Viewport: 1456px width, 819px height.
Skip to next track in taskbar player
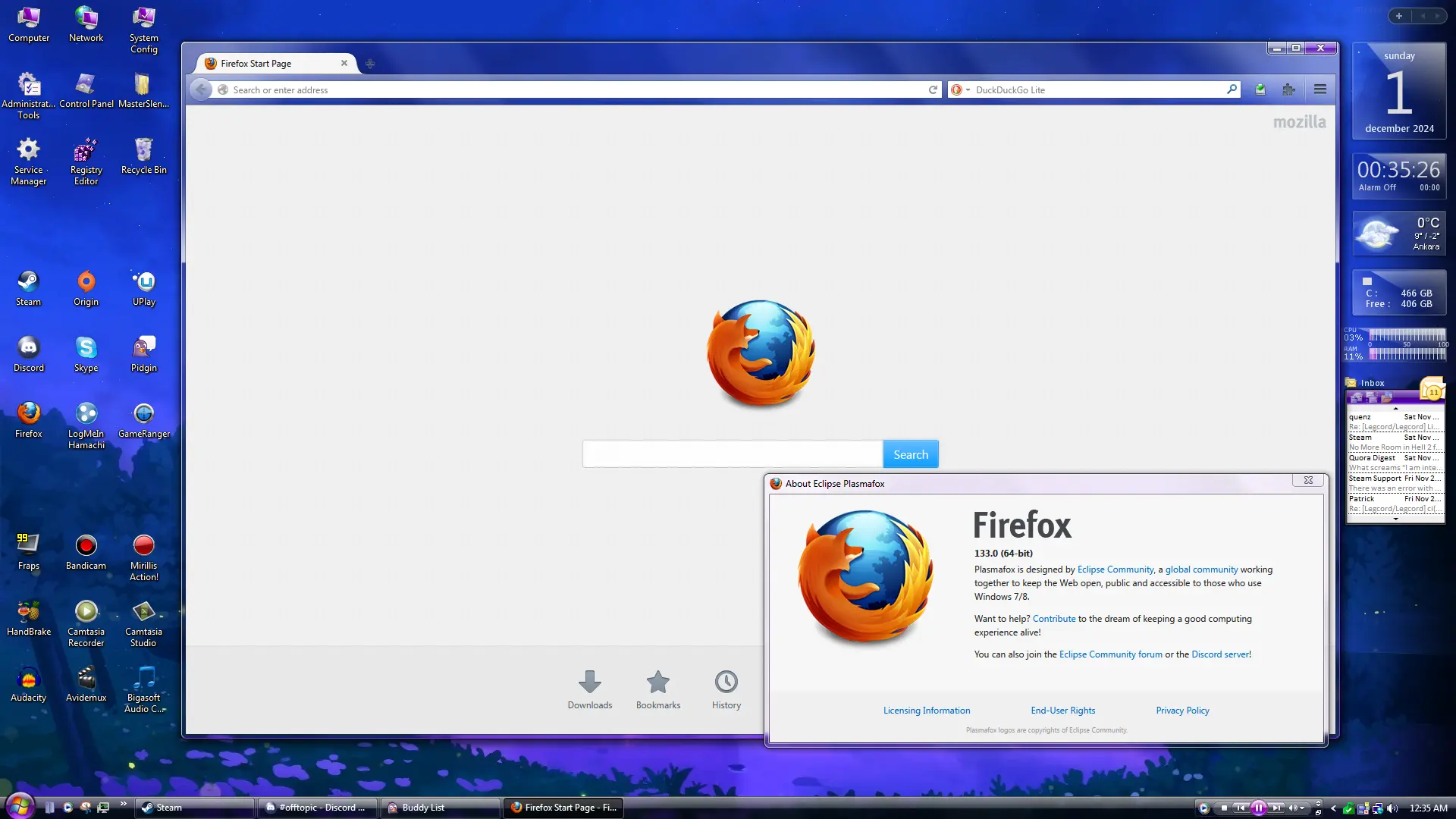(x=1276, y=808)
